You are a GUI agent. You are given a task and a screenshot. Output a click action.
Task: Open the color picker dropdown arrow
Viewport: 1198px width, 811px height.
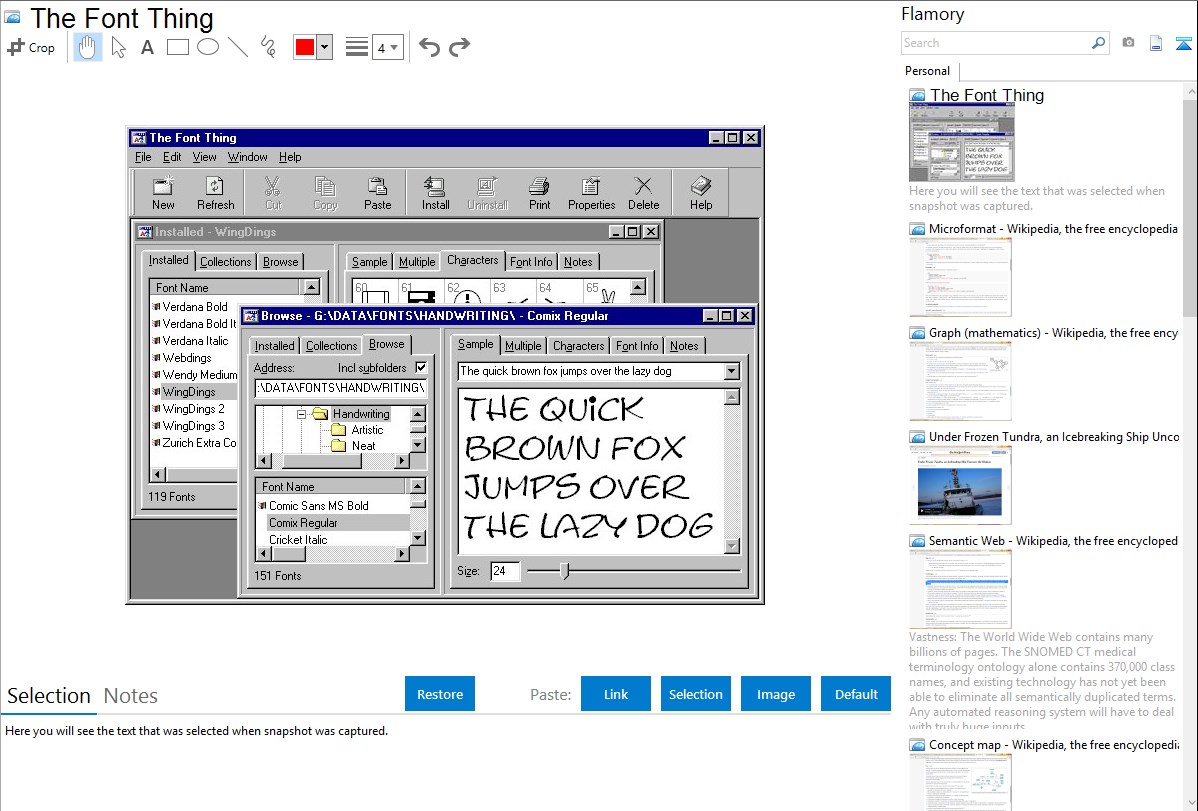point(324,47)
